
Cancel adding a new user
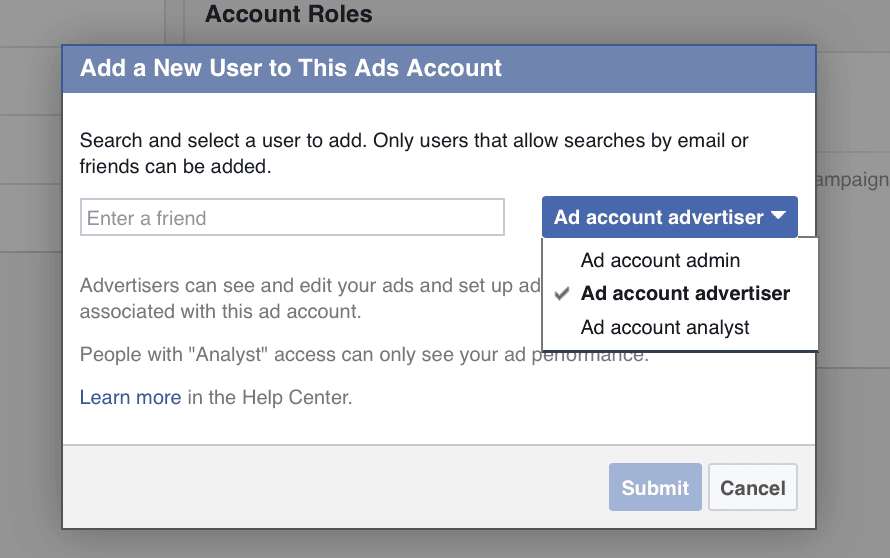(753, 488)
